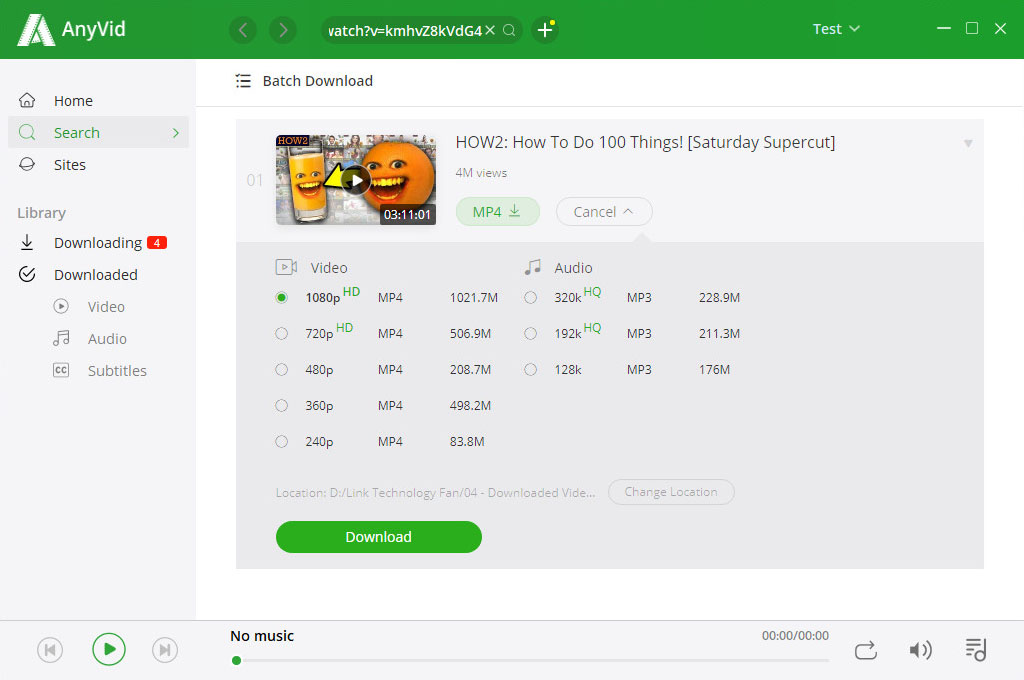Image resolution: width=1024 pixels, height=680 pixels.
Task: Toggle repeat mode icon
Action: [866, 650]
